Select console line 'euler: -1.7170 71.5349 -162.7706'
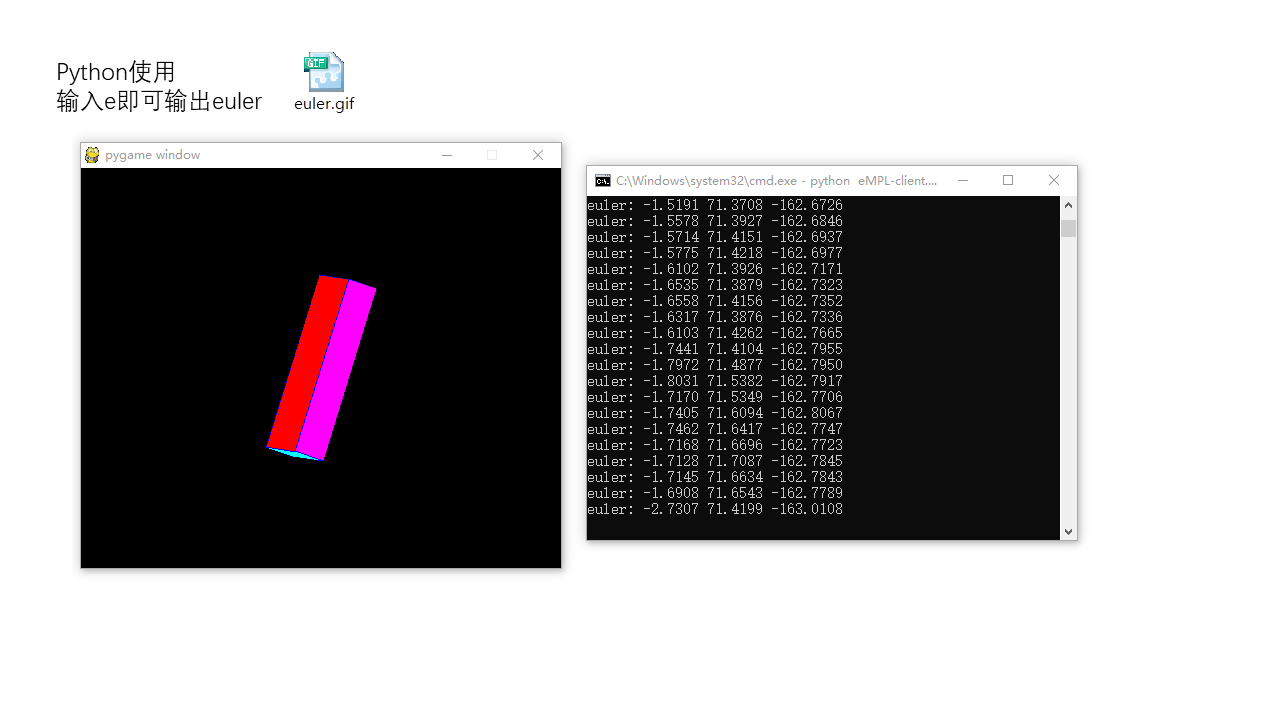The width and height of the screenshot is (1280, 720). [x=715, y=397]
